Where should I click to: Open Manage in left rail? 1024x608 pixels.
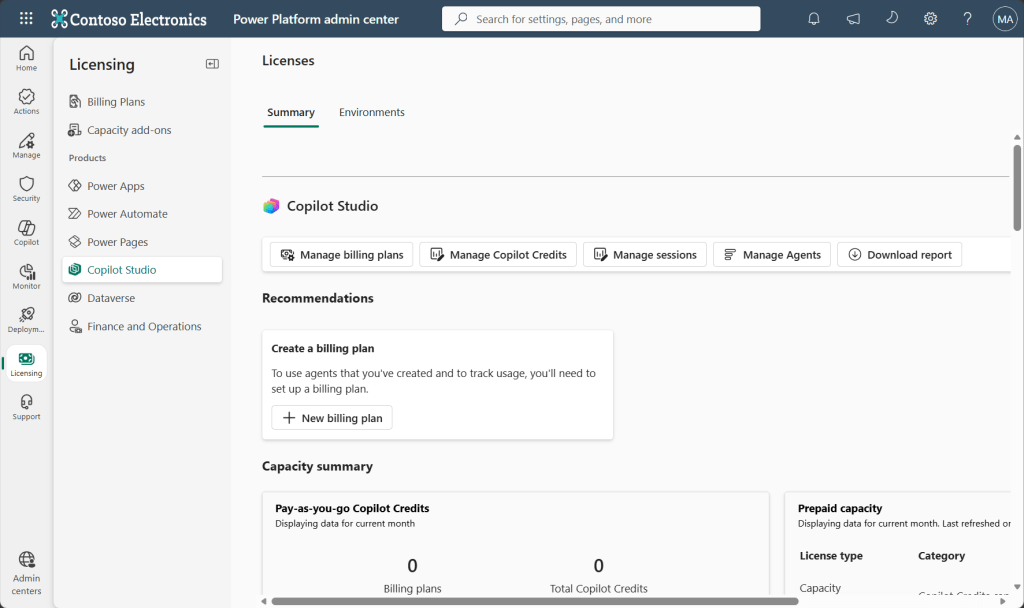(x=26, y=146)
